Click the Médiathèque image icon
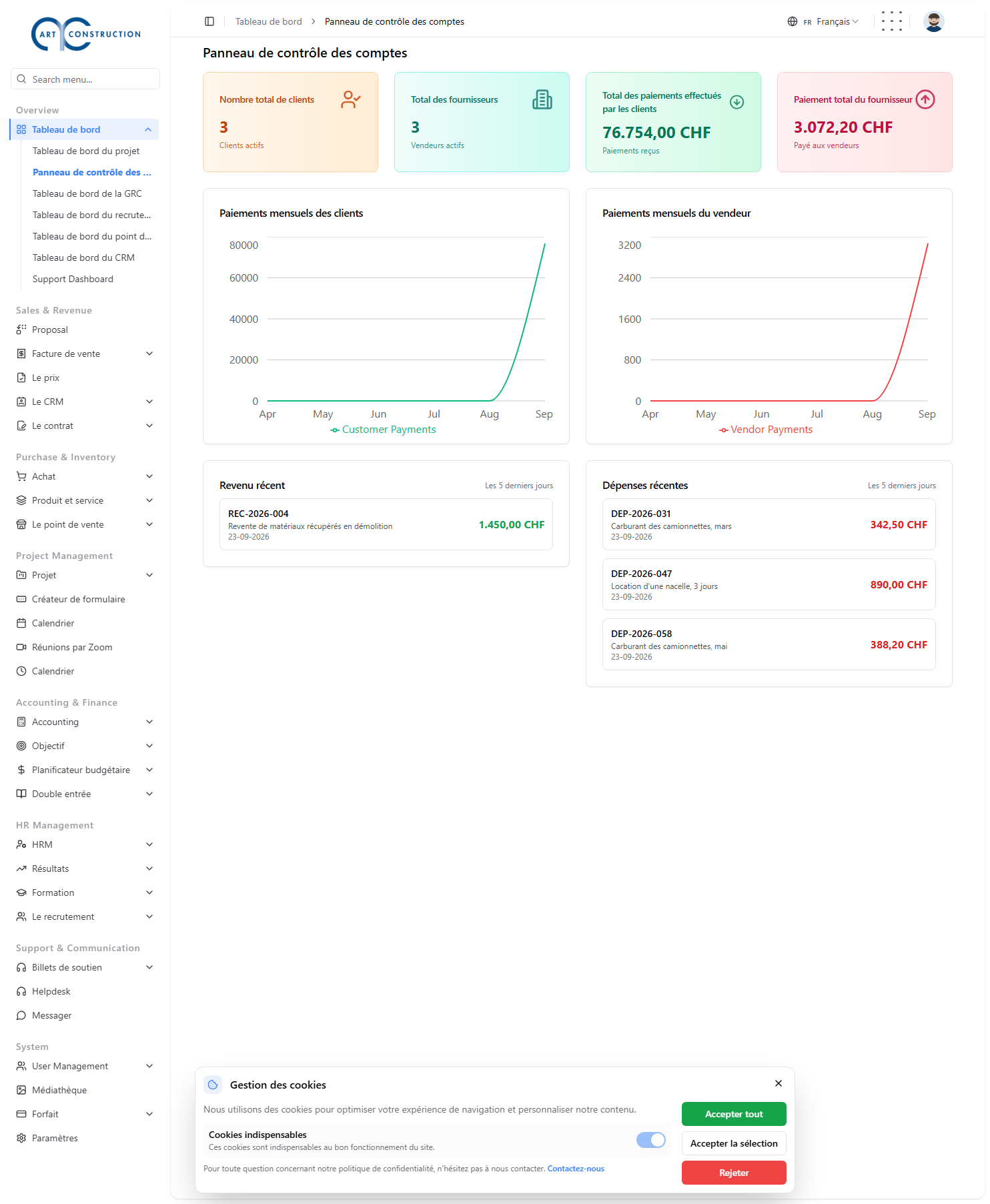Viewport: 990px width, 1204px height. coord(21,1090)
